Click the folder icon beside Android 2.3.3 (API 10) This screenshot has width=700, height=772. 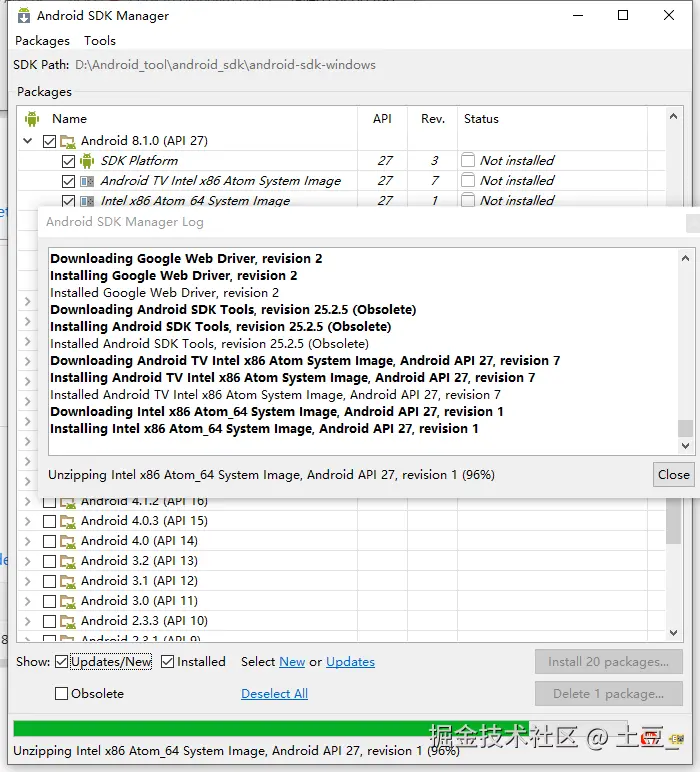point(67,621)
